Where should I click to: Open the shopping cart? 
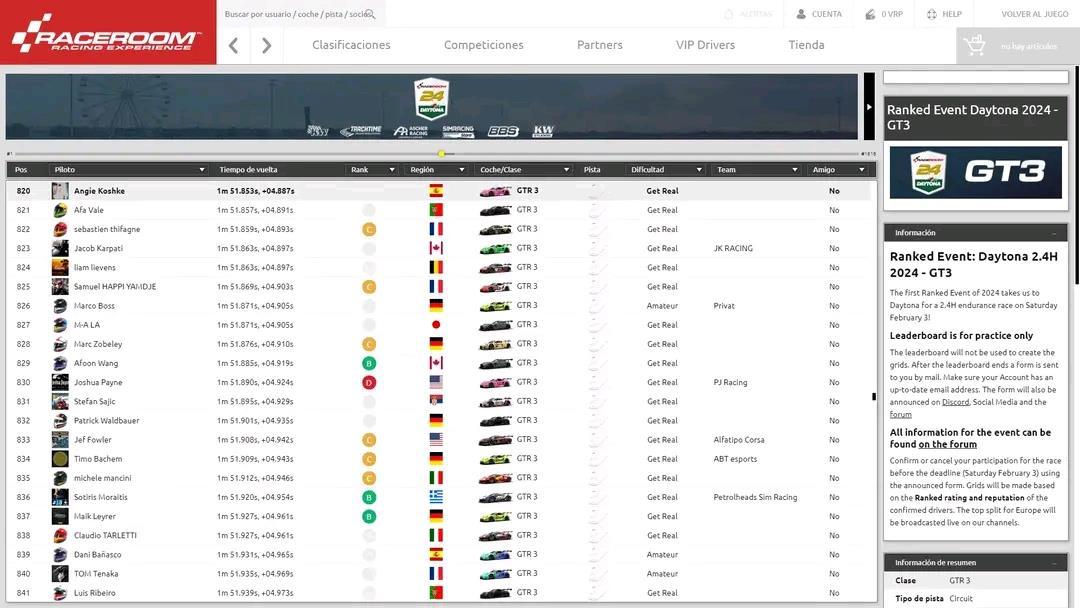point(972,45)
